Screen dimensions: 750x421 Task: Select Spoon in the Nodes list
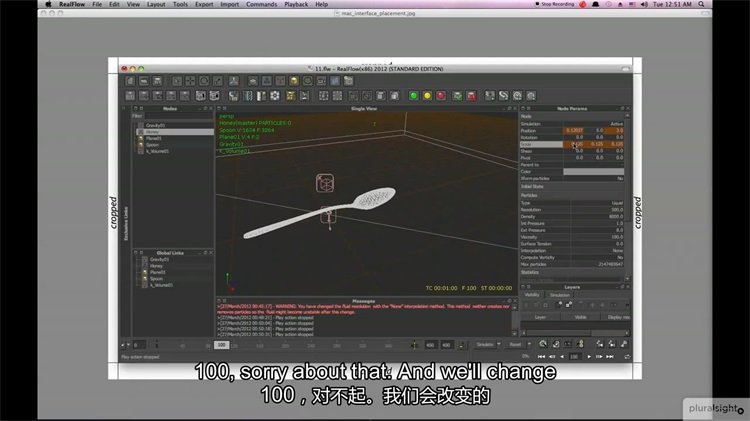[153, 144]
